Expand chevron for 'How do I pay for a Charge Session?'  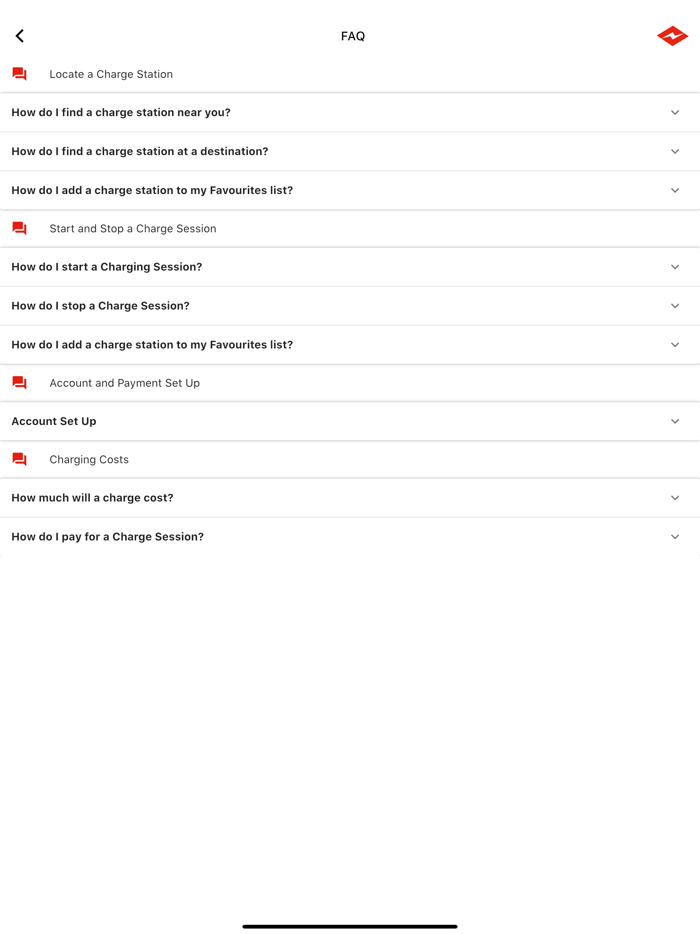click(x=675, y=537)
